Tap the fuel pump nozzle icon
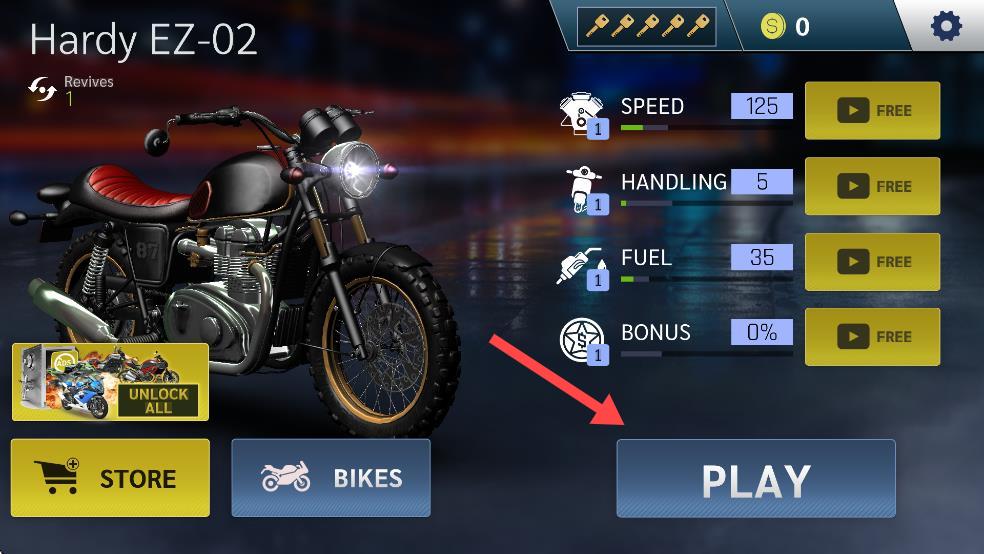The image size is (984, 554). (582, 269)
